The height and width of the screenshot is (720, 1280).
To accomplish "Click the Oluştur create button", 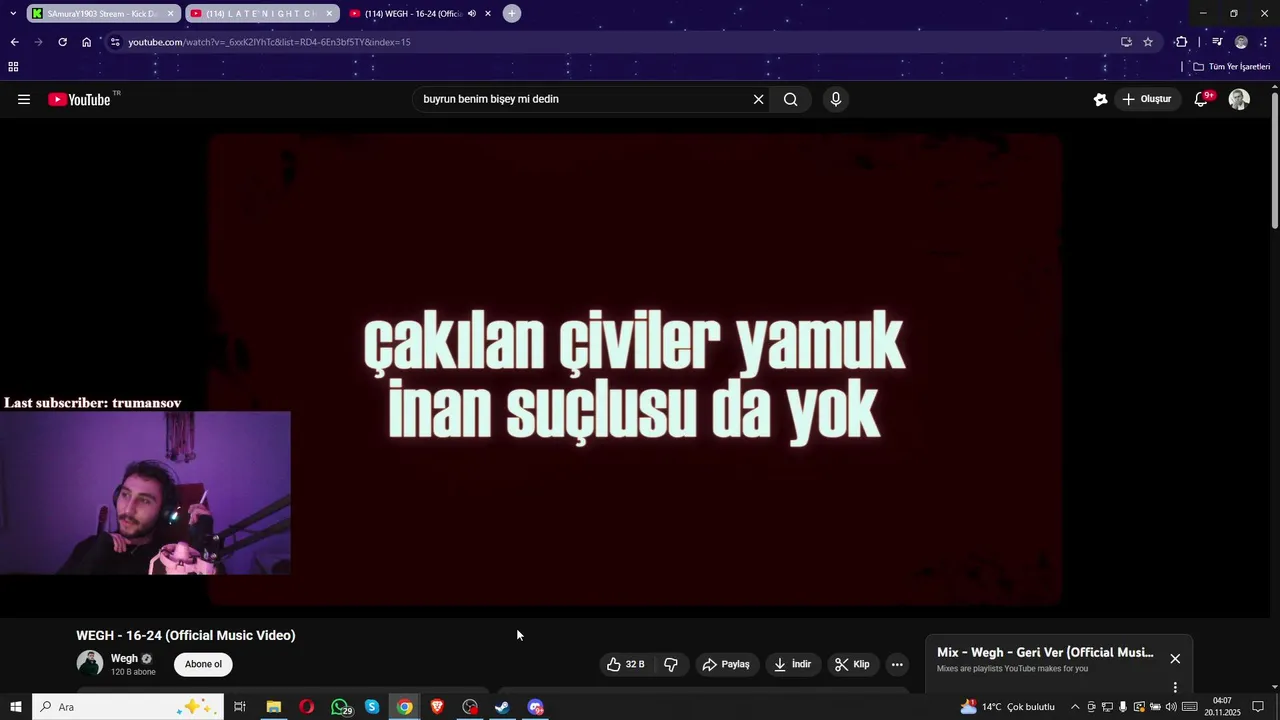I will [1146, 99].
